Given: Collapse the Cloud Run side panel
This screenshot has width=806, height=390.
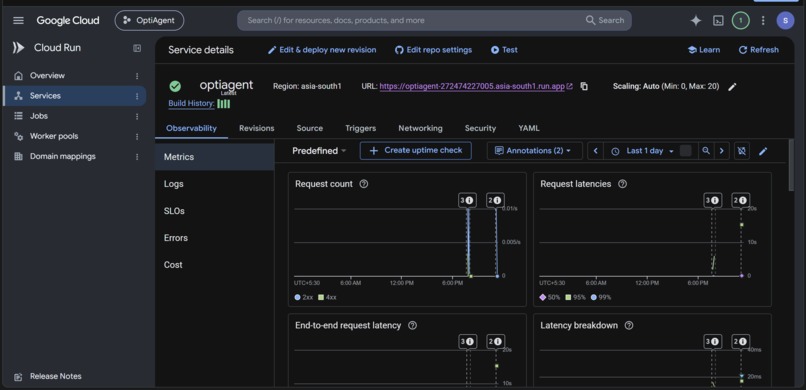Looking at the screenshot, I should coord(137,48).
